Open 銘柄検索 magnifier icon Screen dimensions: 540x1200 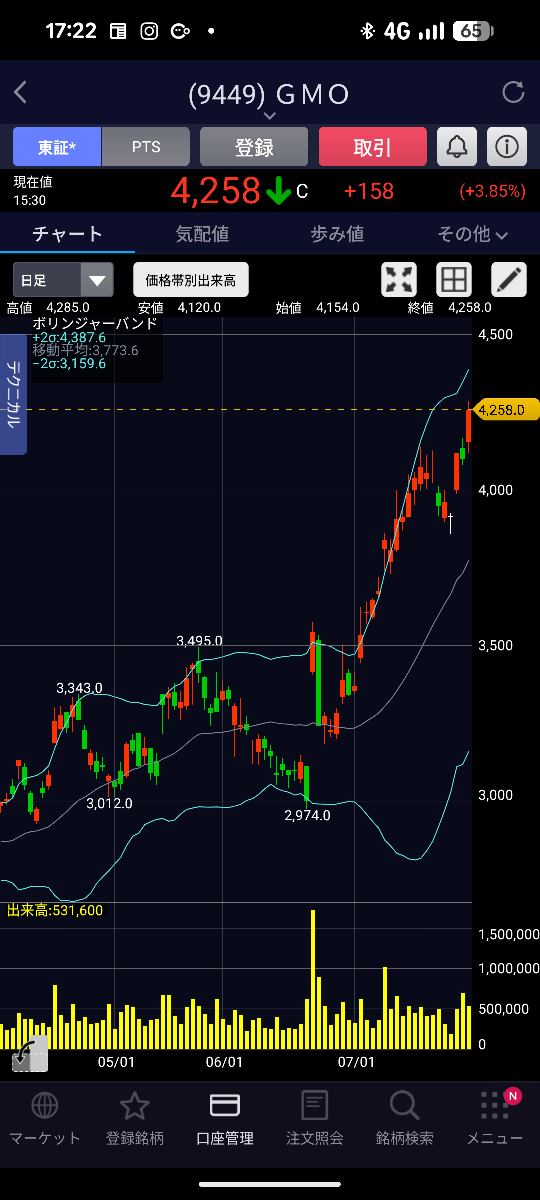tap(404, 1105)
